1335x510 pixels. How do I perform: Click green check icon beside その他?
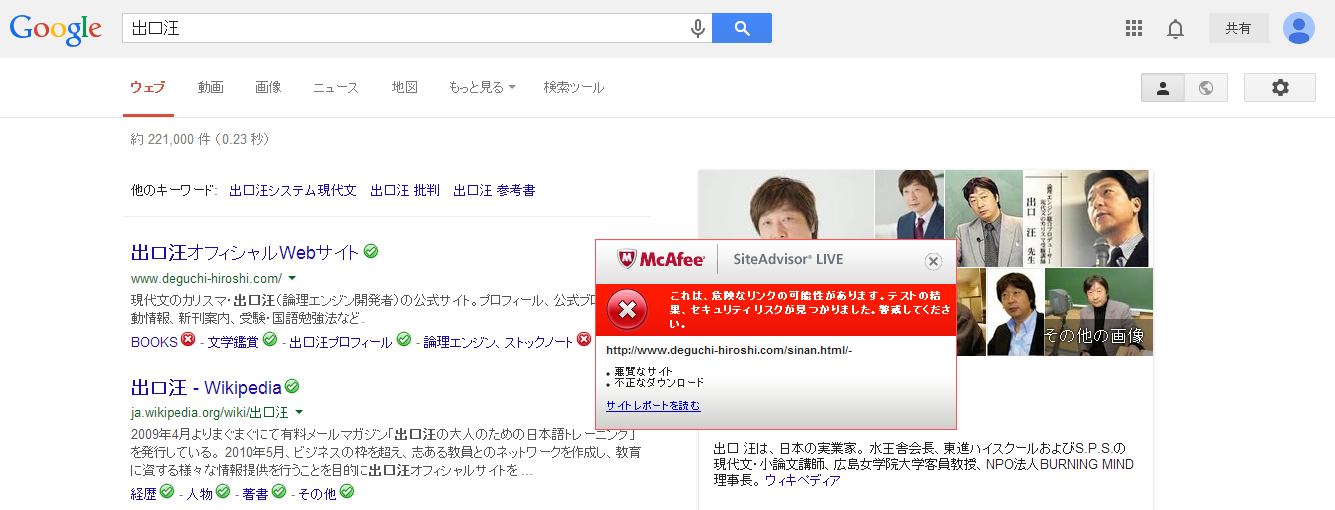tap(346, 492)
